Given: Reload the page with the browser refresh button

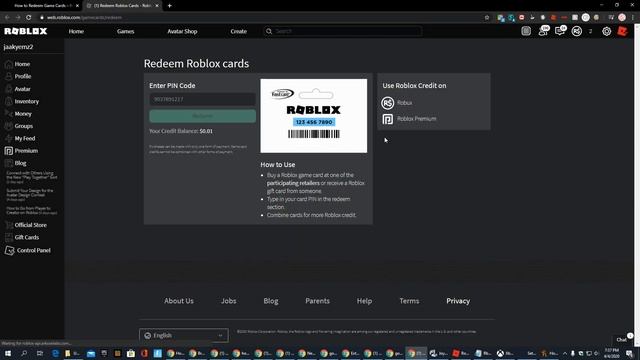Looking at the screenshot, I should [29, 18].
